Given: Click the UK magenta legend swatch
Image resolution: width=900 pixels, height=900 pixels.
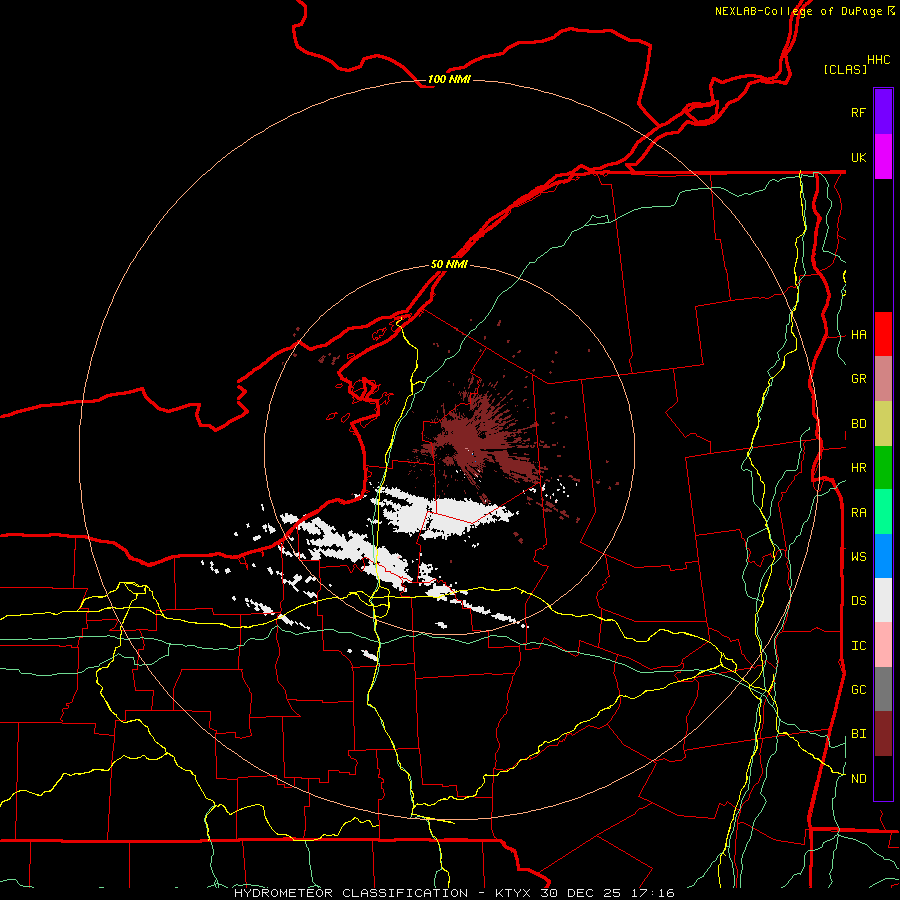Looking at the screenshot, I should tap(883, 157).
